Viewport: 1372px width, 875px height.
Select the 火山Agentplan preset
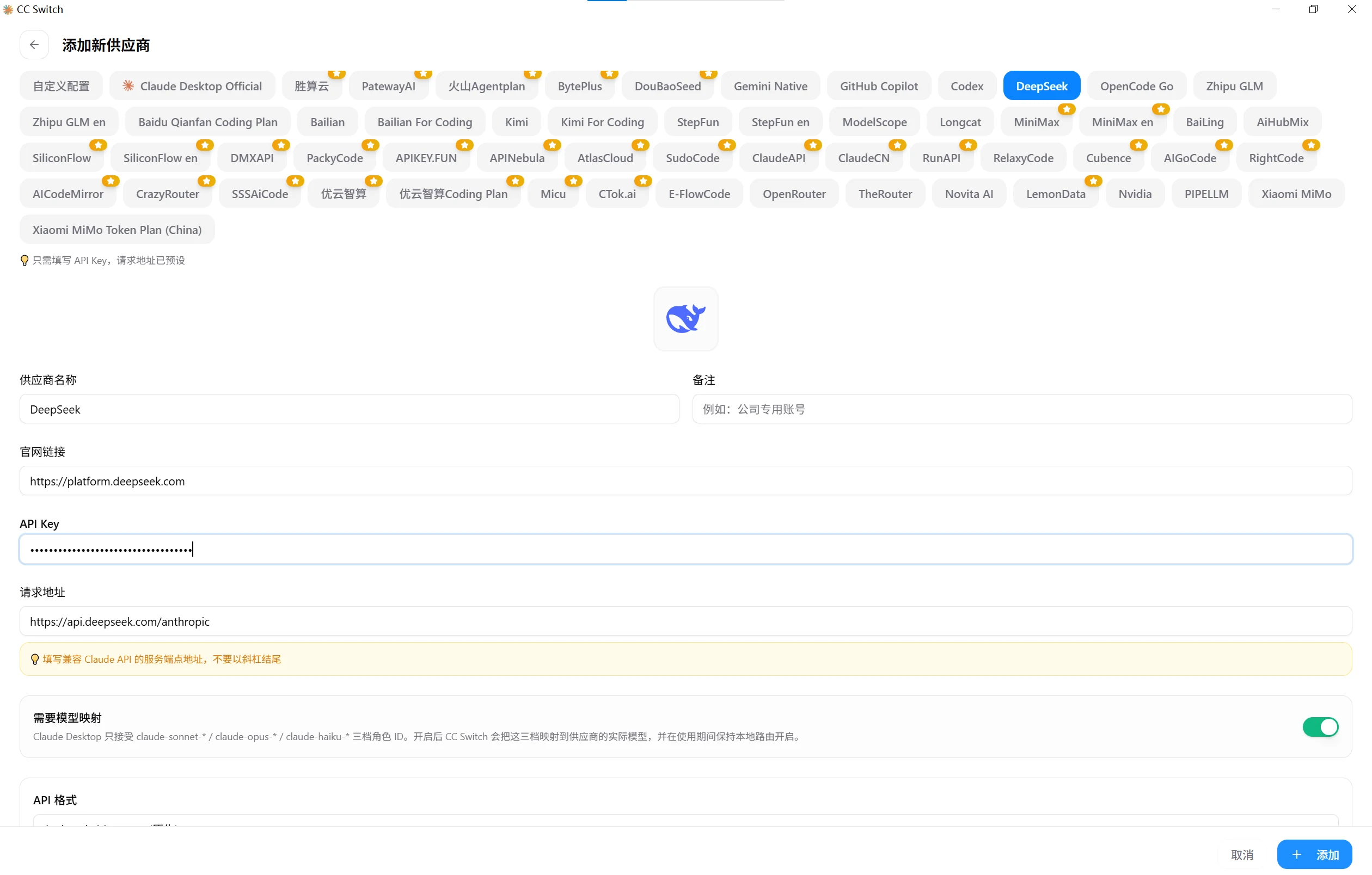pyautogui.click(x=487, y=86)
